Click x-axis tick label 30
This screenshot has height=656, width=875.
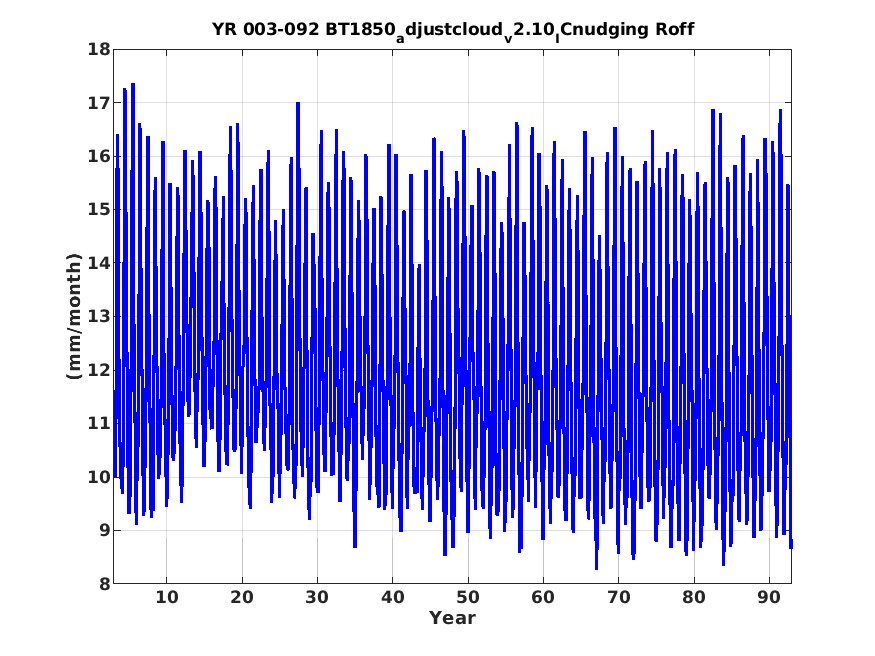point(317,597)
